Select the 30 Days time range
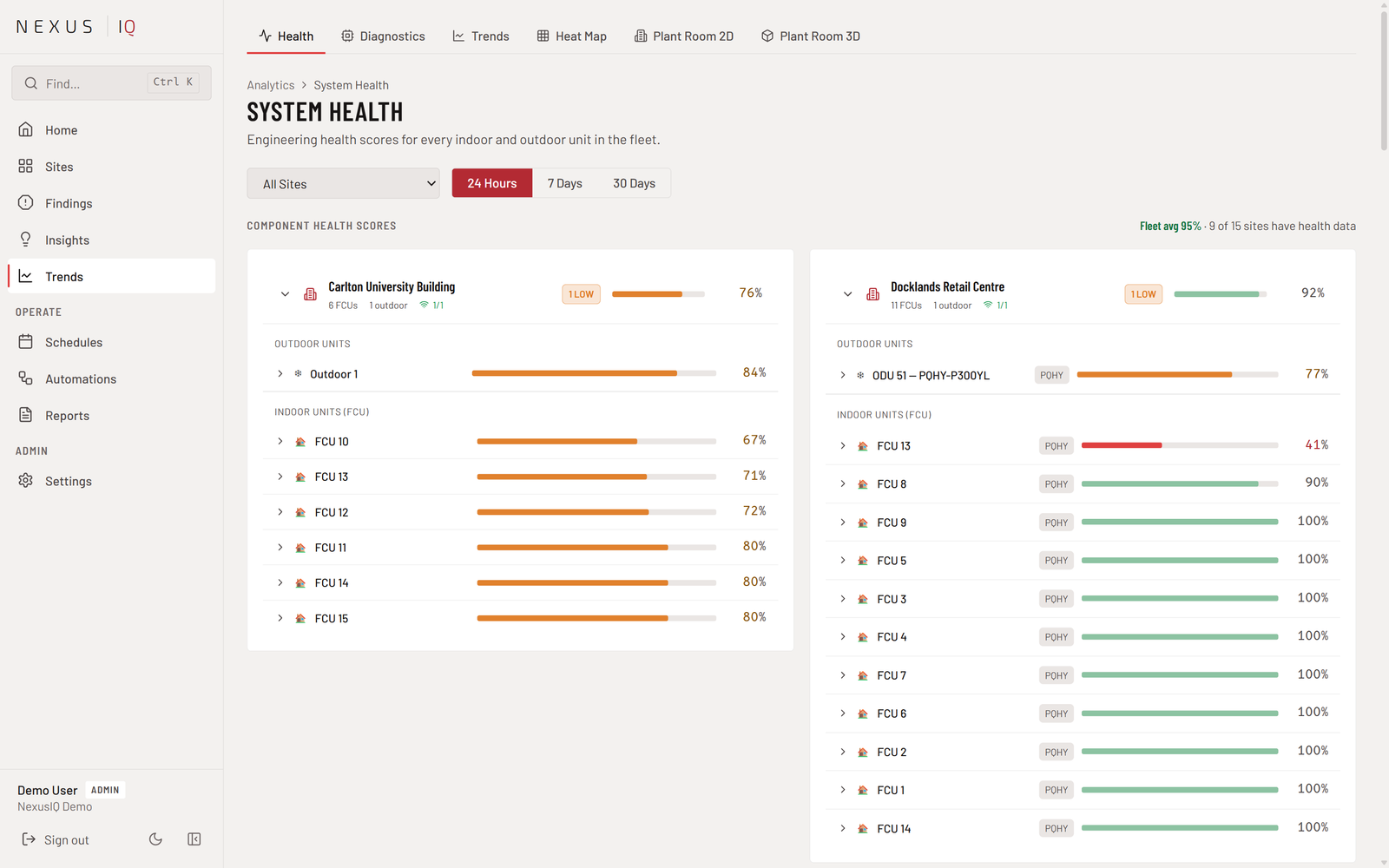1389x868 pixels. coord(634,183)
